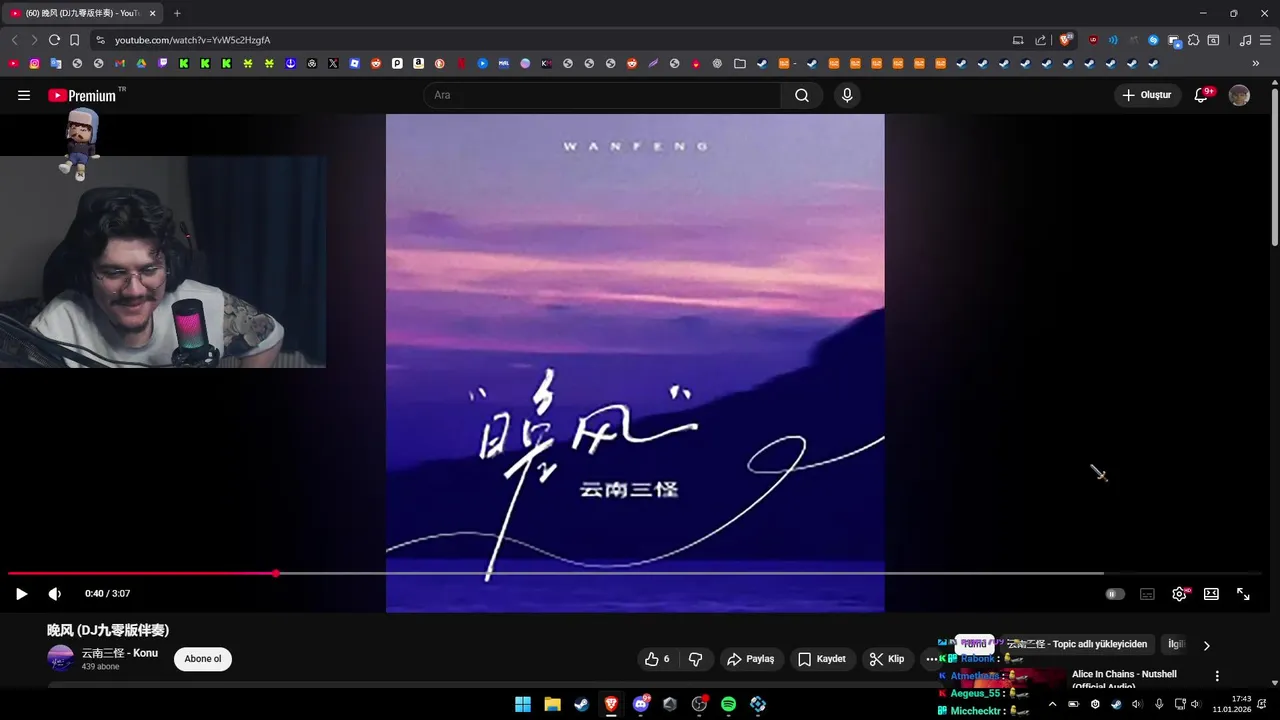Open File Explorer from taskbar
Screen dimensions: 1280x720
click(552, 704)
